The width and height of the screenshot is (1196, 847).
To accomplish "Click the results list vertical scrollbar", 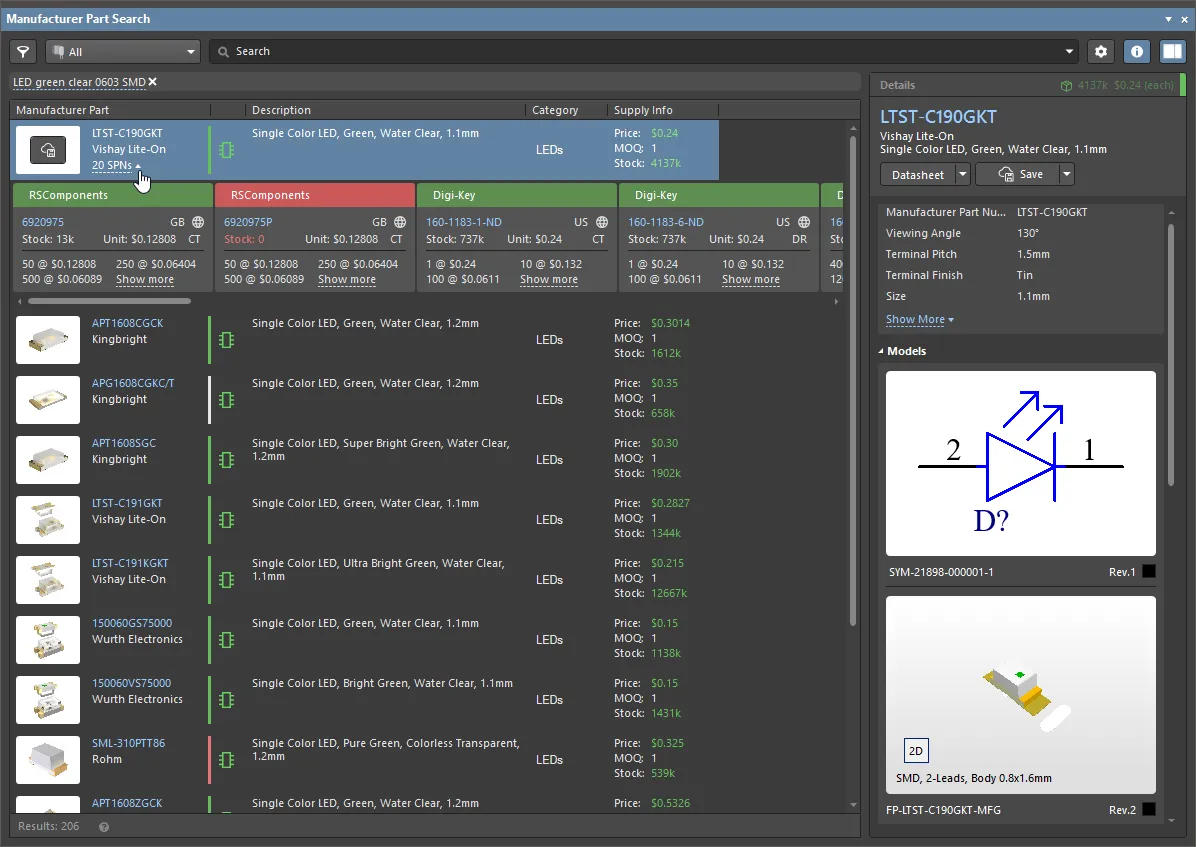I will pos(853,382).
